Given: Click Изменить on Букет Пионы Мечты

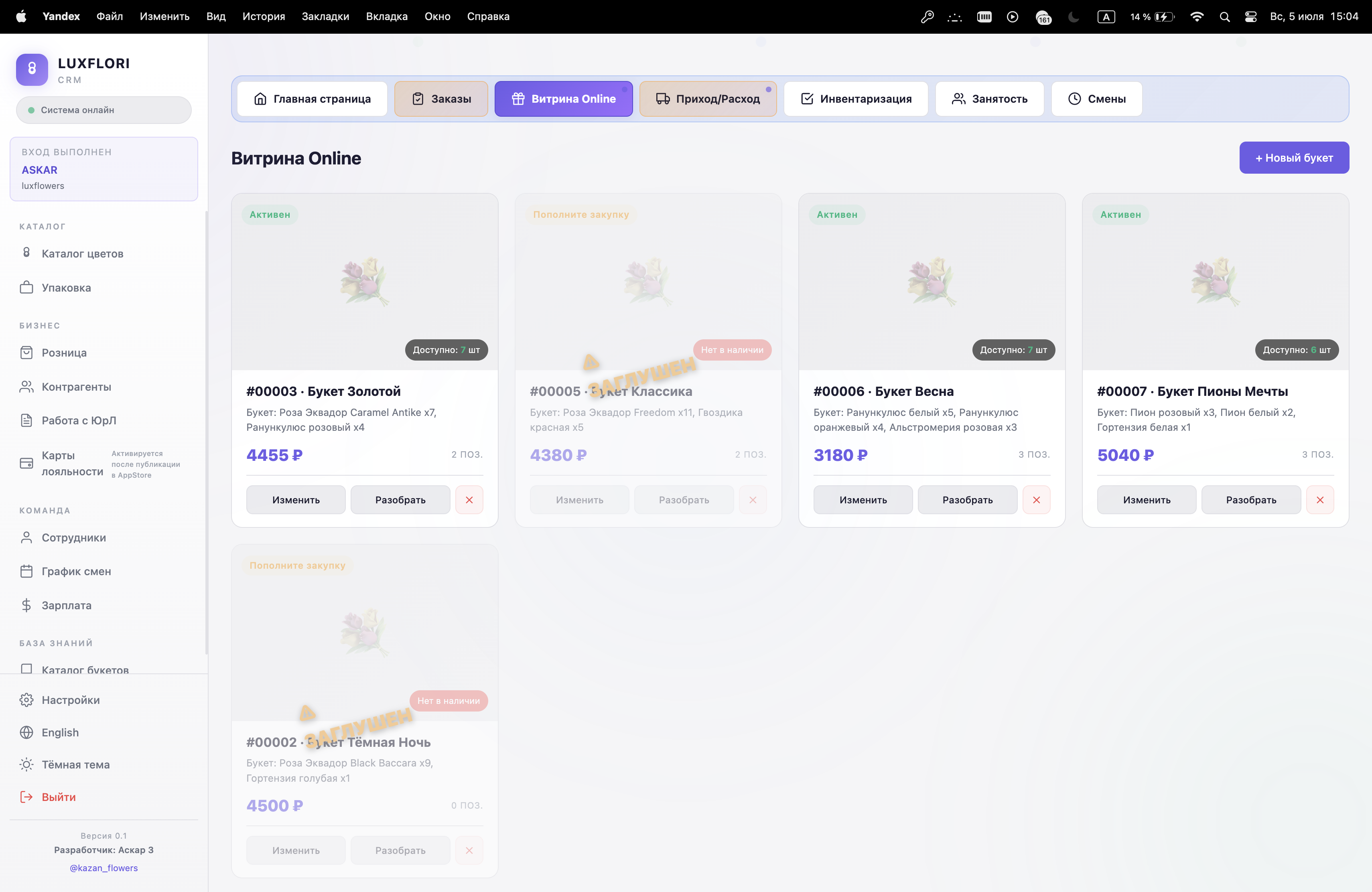Looking at the screenshot, I should [x=1147, y=500].
